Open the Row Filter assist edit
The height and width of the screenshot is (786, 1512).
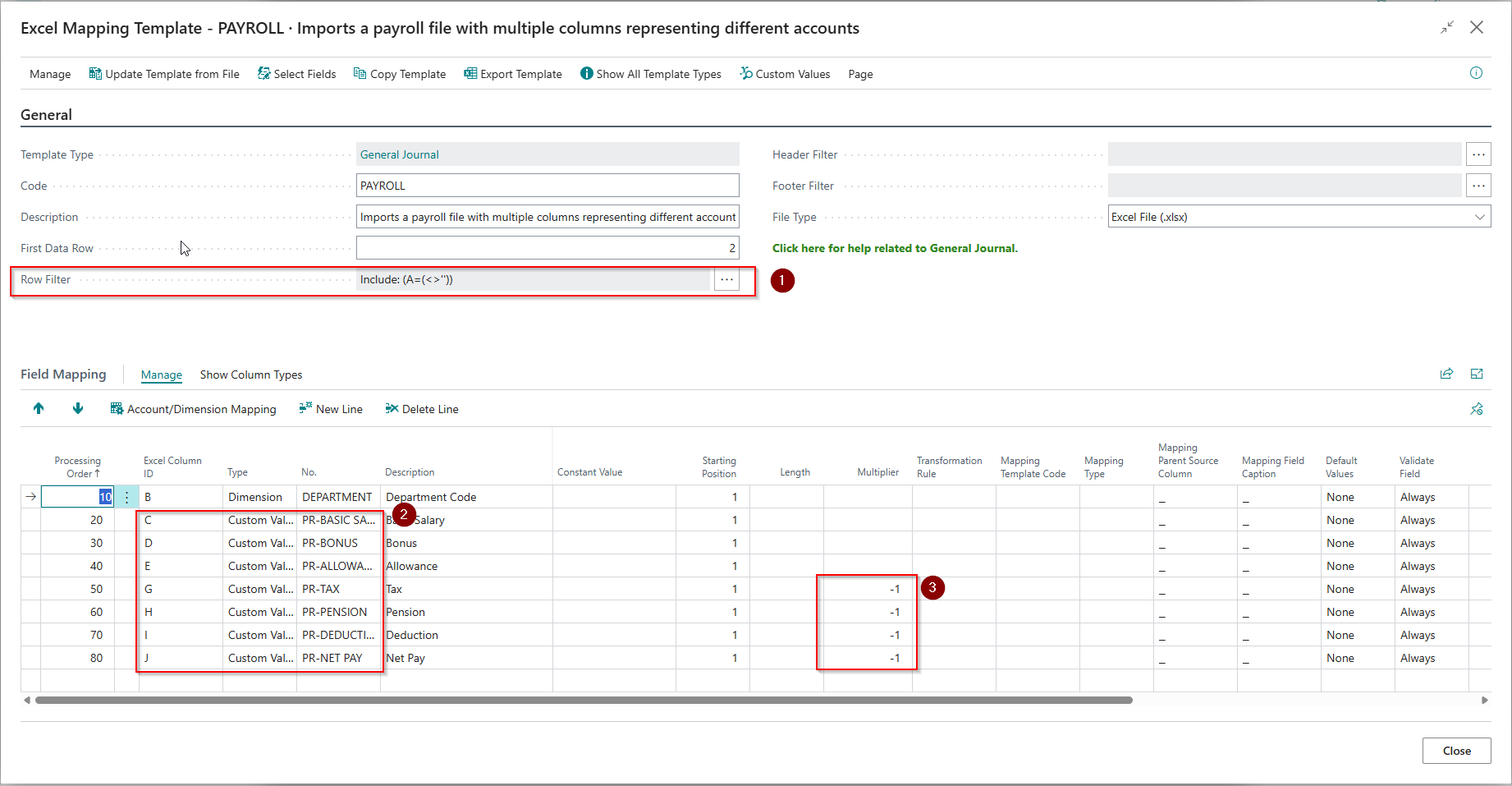point(726,279)
